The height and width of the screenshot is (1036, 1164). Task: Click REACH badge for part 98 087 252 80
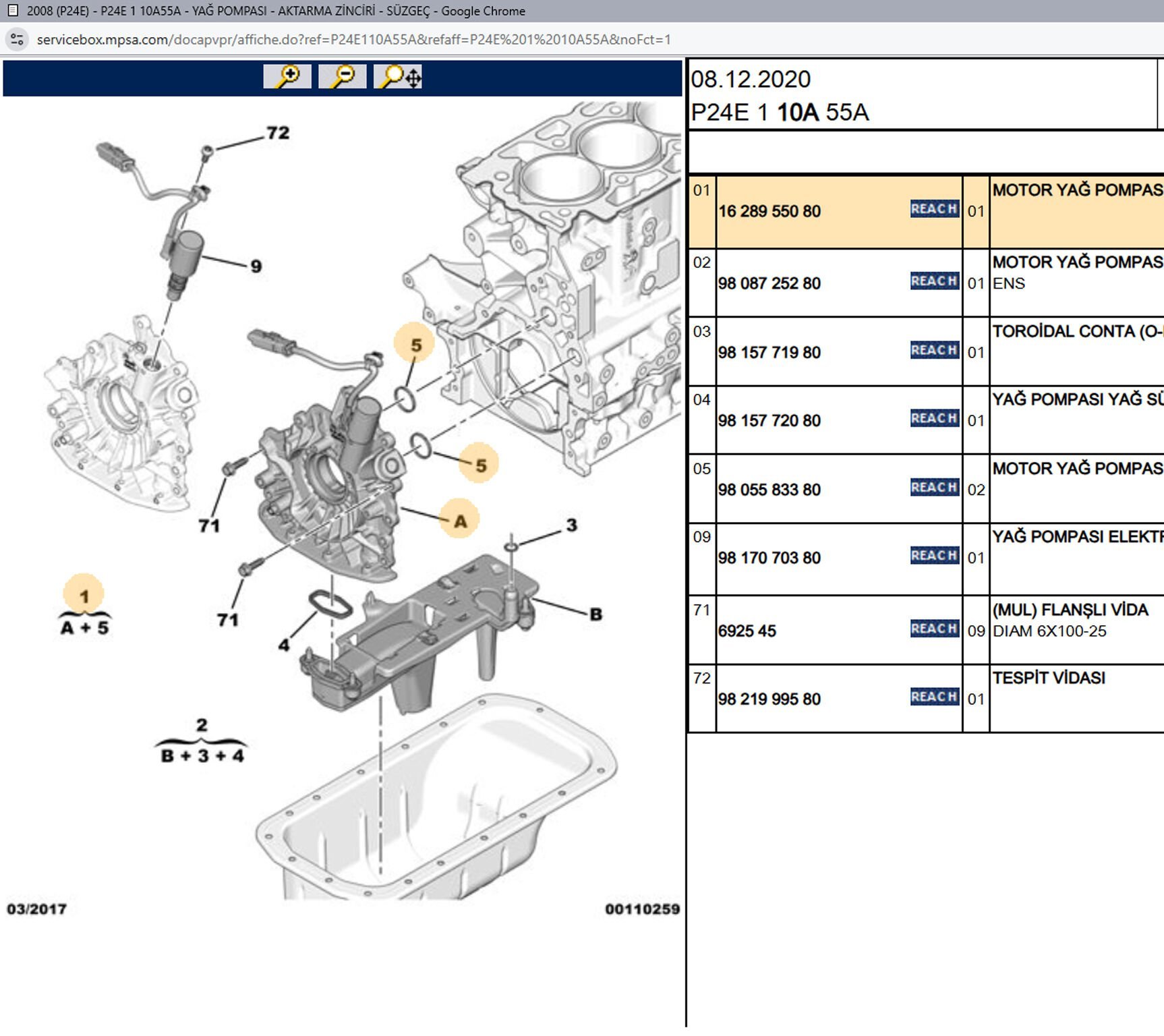click(x=934, y=281)
